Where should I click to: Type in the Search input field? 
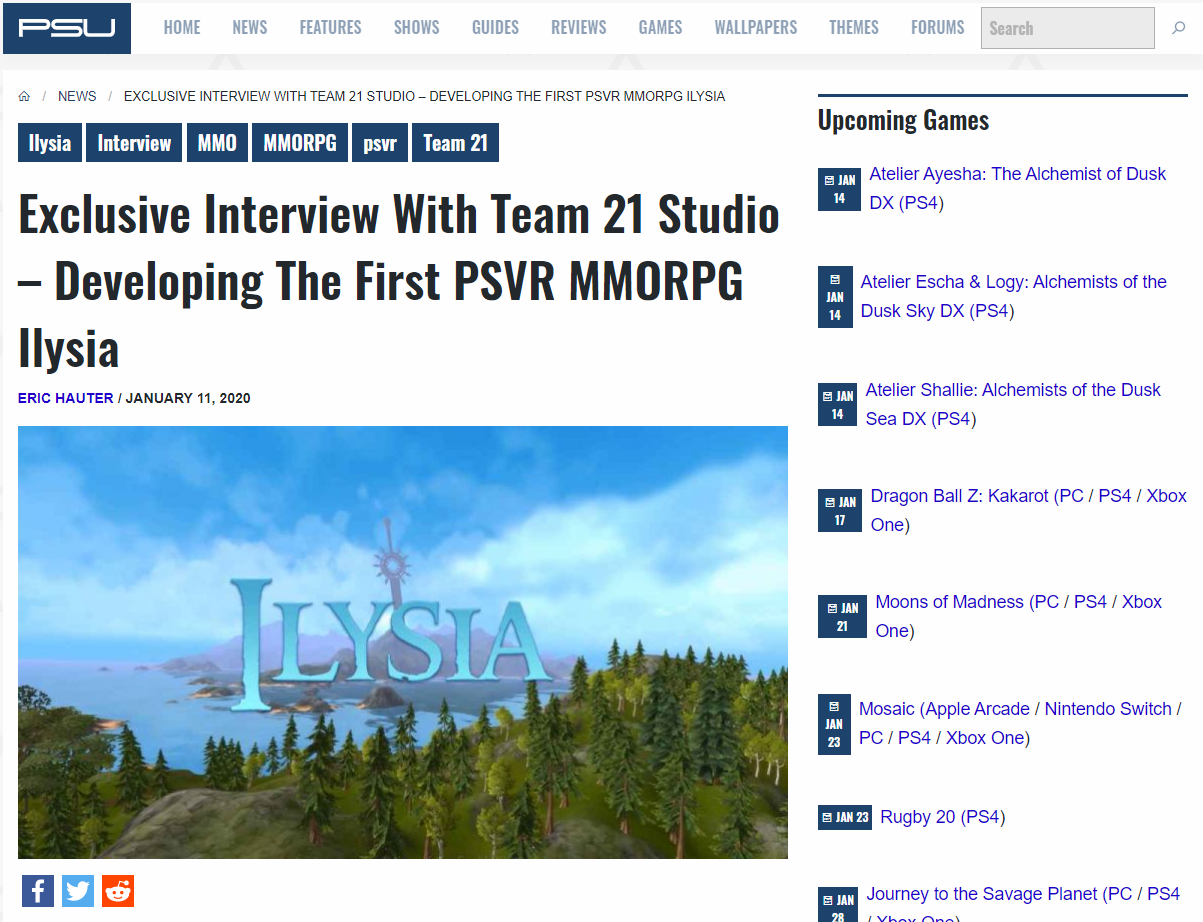pyautogui.click(x=1067, y=28)
